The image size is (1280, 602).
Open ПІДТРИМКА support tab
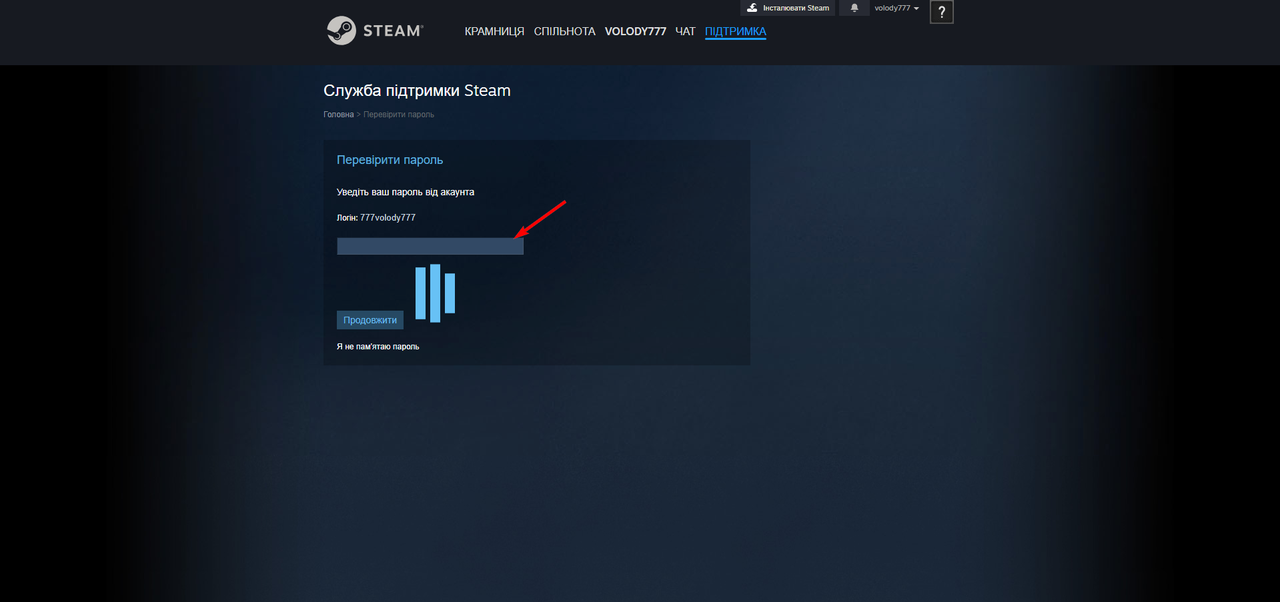pyautogui.click(x=735, y=32)
